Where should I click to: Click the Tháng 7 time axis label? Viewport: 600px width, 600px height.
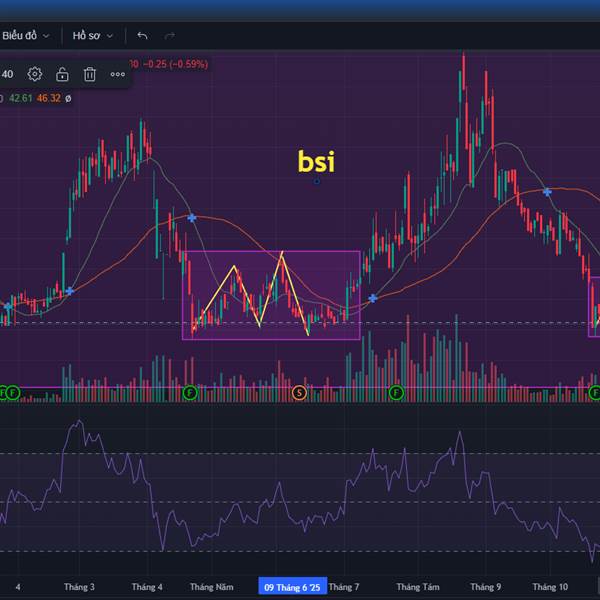pos(344,587)
